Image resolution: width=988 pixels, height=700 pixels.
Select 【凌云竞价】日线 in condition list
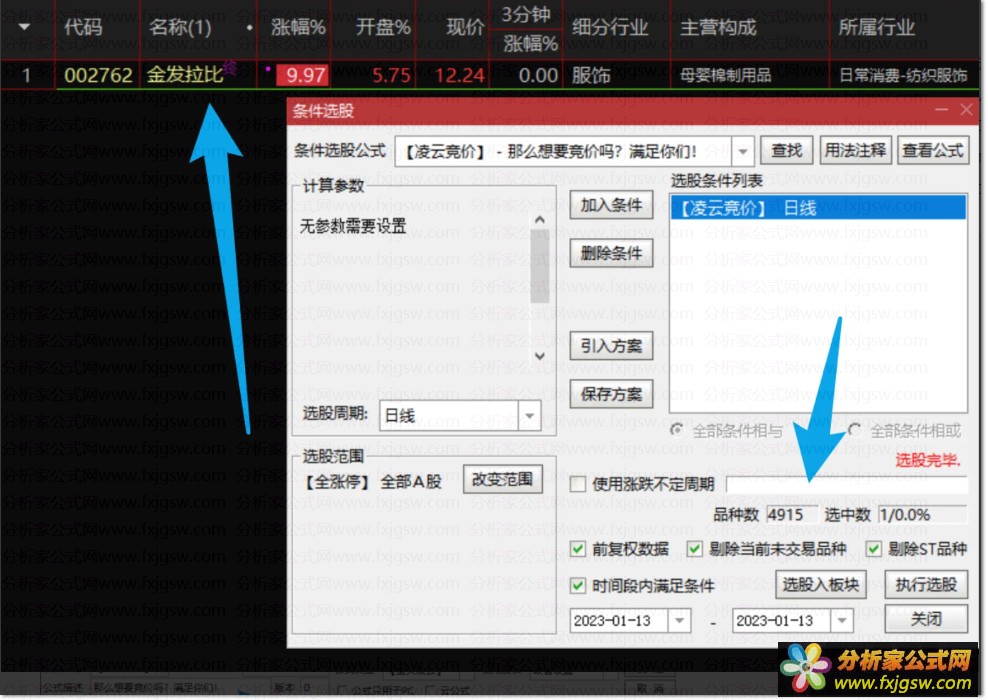[x=818, y=208]
